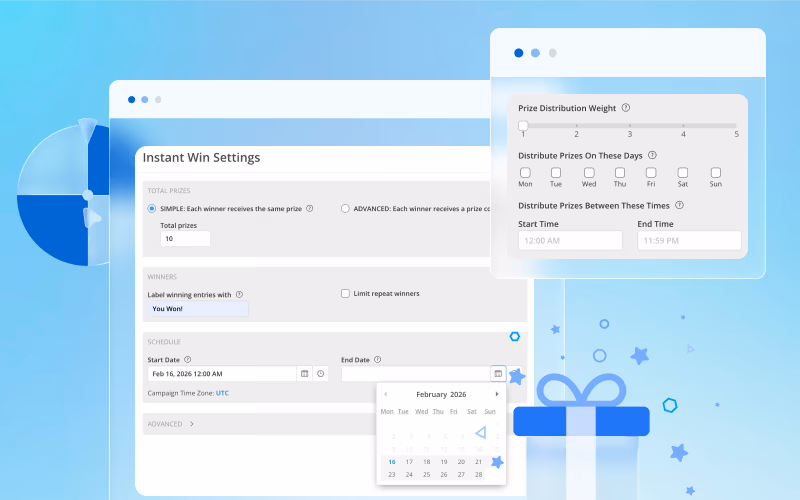Click help icon next to Label winning entries with

tap(239, 294)
